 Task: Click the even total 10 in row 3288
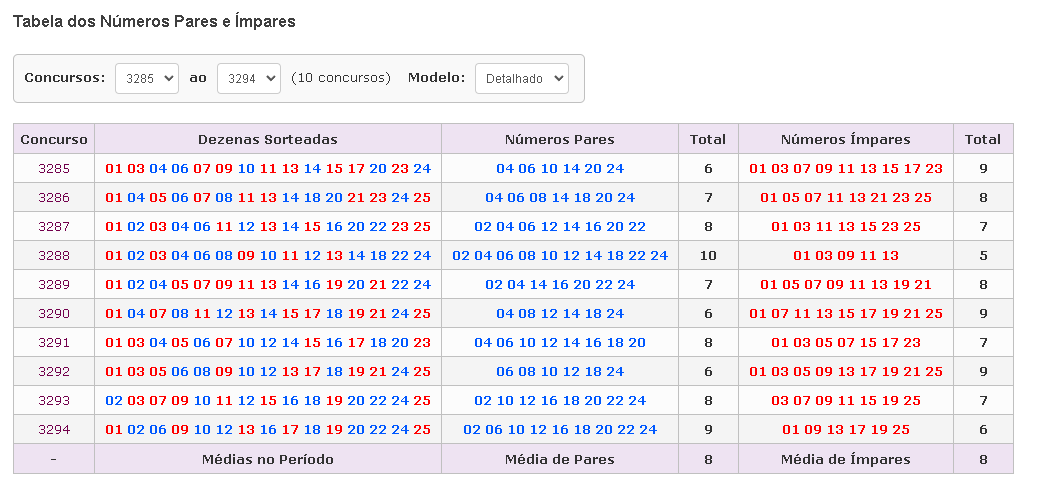708,256
